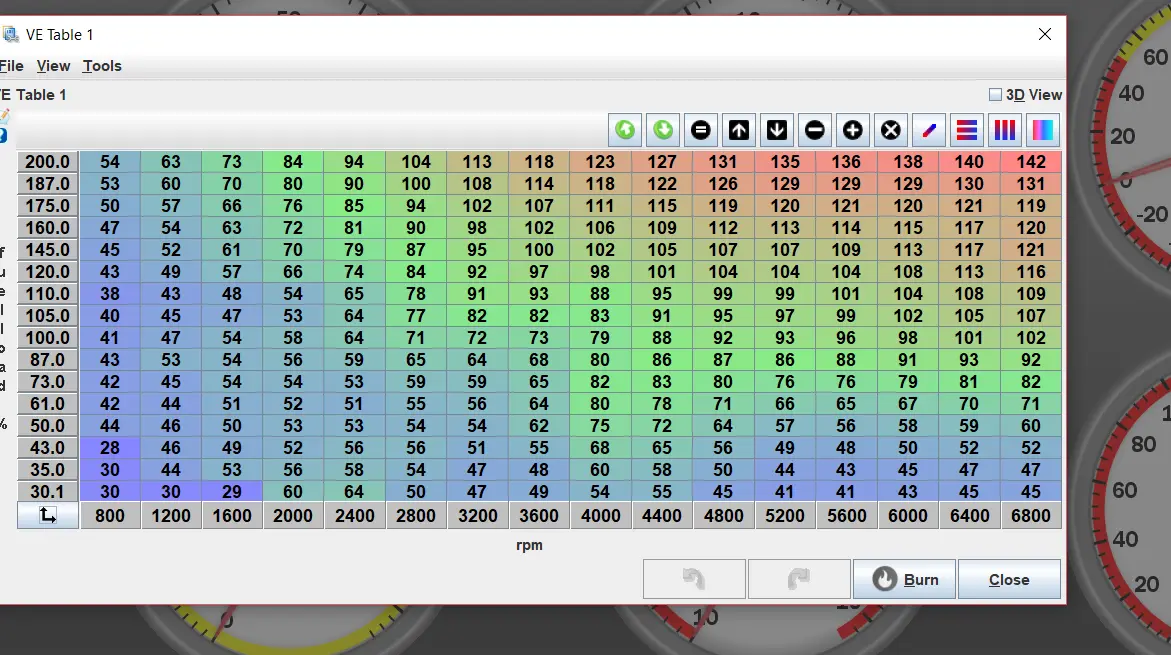Click the set-equal (=) toolbar icon
Screen dimensions: 1171x655
[x=701, y=130]
